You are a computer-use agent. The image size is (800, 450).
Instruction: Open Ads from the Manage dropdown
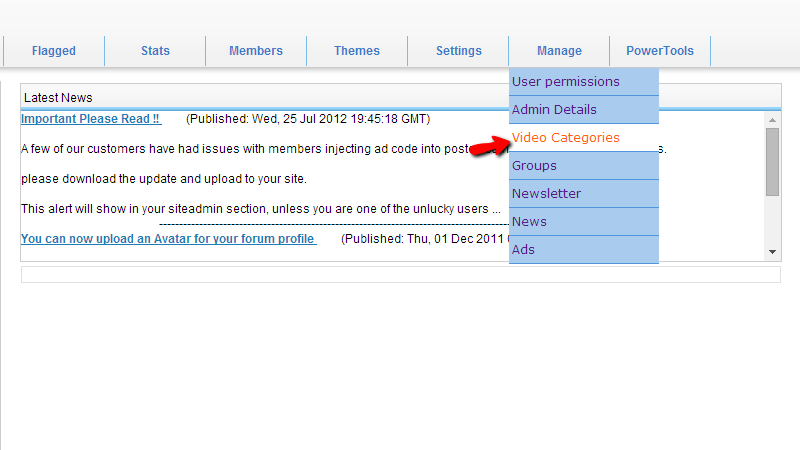pos(584,250)
